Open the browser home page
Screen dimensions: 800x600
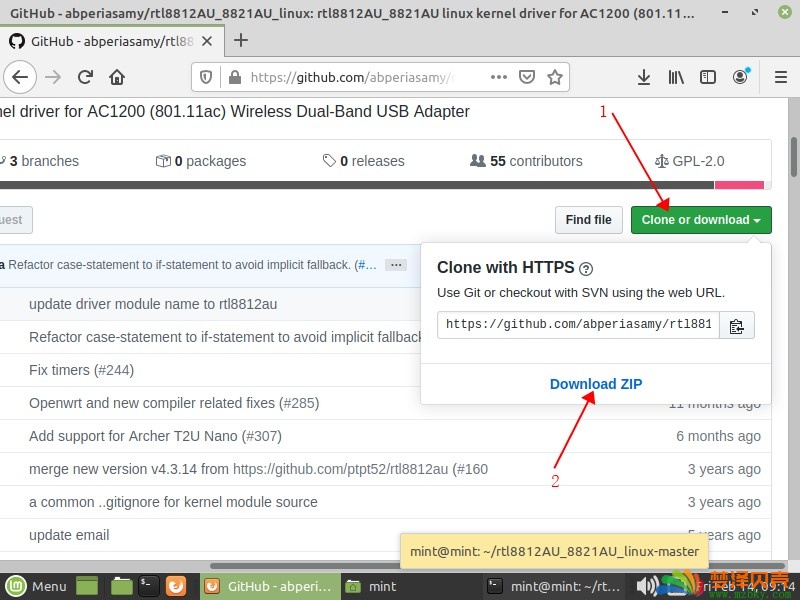tap(117, 77)
